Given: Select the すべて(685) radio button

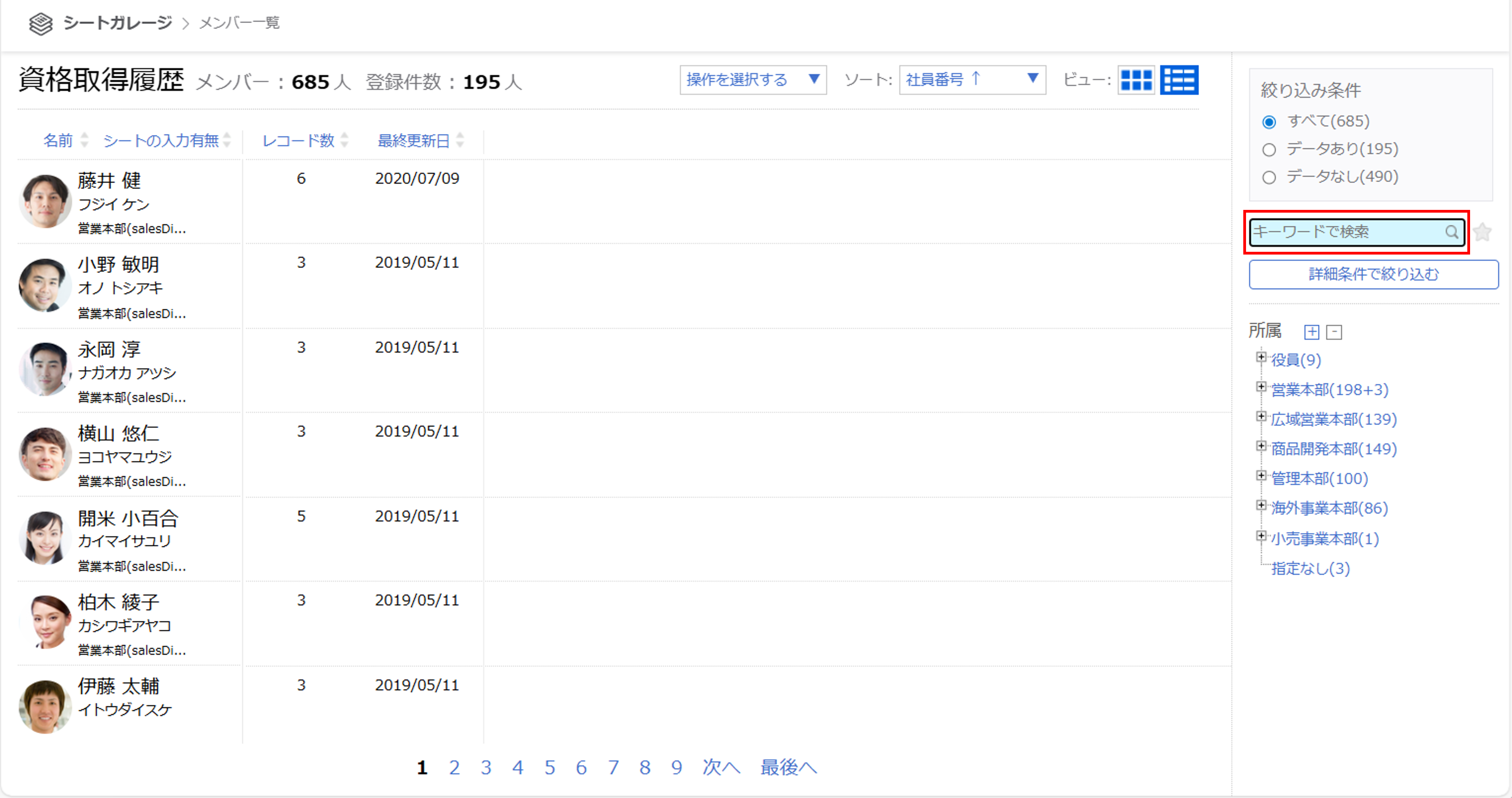Looking at the screenshot, I should [1270, 122].
